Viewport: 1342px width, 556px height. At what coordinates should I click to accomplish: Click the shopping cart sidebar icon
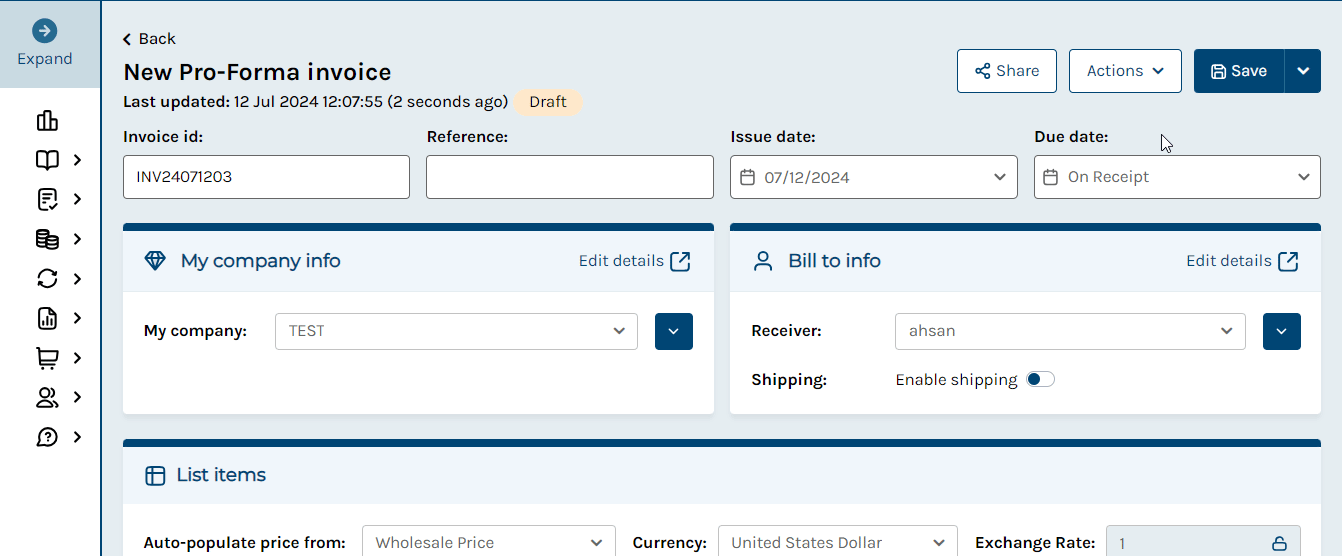[47, 358]
